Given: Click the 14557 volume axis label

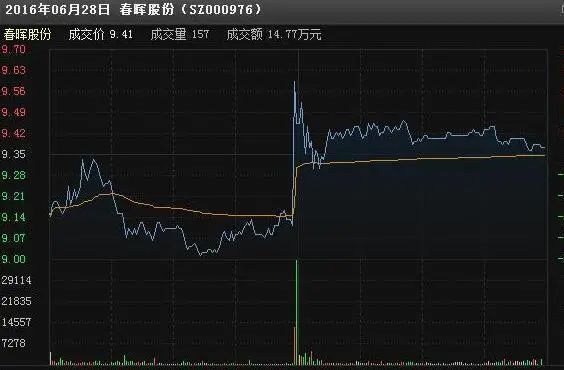Looking at the screenshot, I should click(x=17, y=322).
